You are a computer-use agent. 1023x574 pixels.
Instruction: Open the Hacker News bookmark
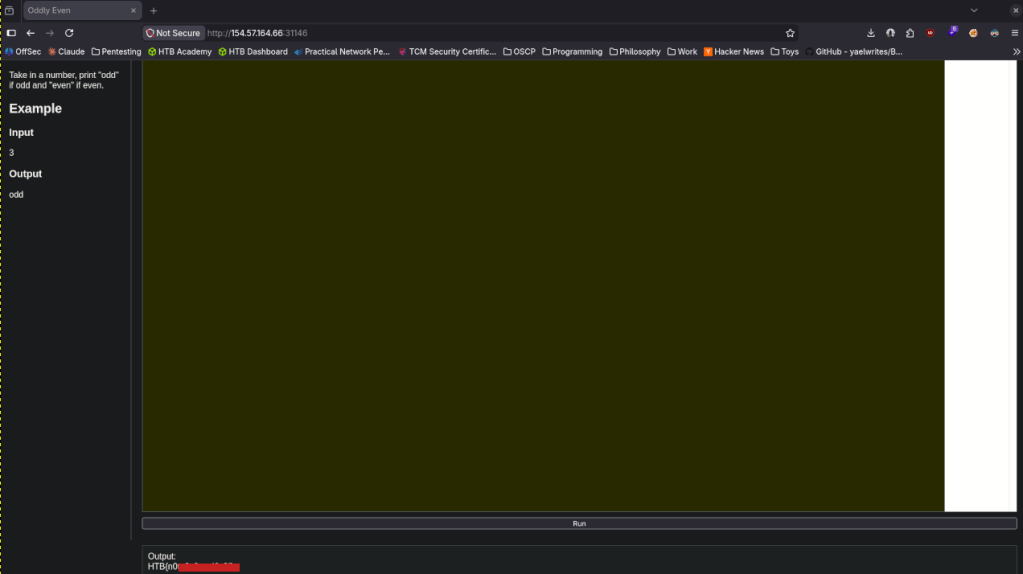tap(734, 52)
